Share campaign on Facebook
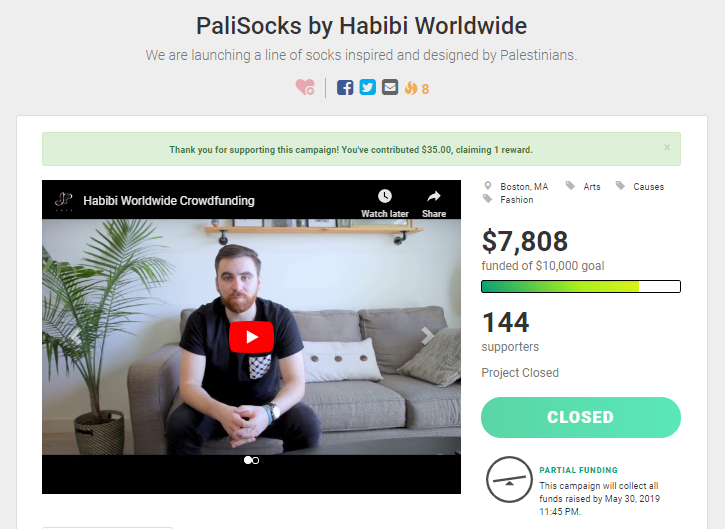 (x=345, y=87)
